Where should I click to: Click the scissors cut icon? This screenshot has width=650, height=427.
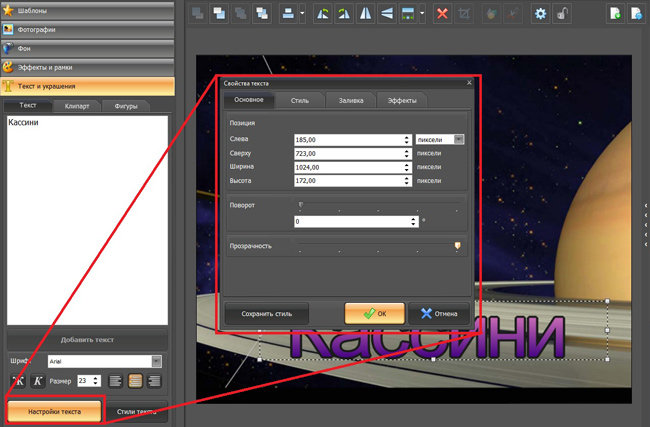513,14
